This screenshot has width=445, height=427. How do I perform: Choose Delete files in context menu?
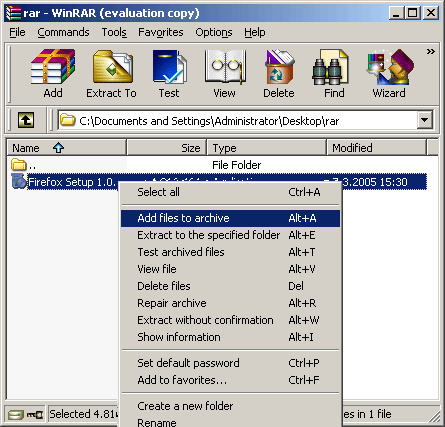point(230,286)
